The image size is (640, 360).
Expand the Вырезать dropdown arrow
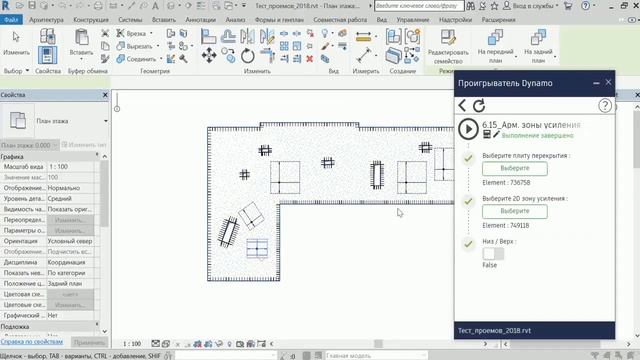pos(158,46)
